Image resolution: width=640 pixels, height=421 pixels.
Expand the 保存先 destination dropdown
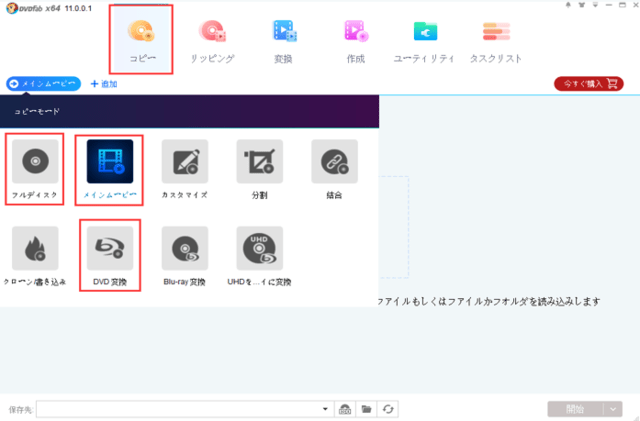tap(325, 409)
